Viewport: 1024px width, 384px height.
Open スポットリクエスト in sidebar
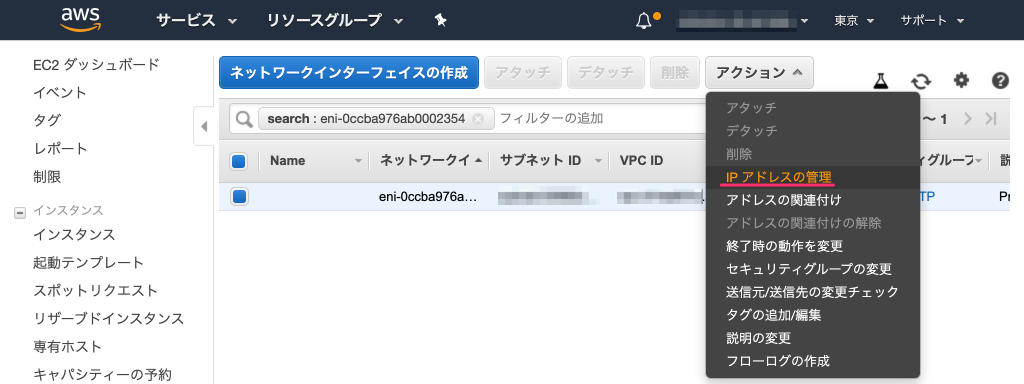tap(95, 291)
